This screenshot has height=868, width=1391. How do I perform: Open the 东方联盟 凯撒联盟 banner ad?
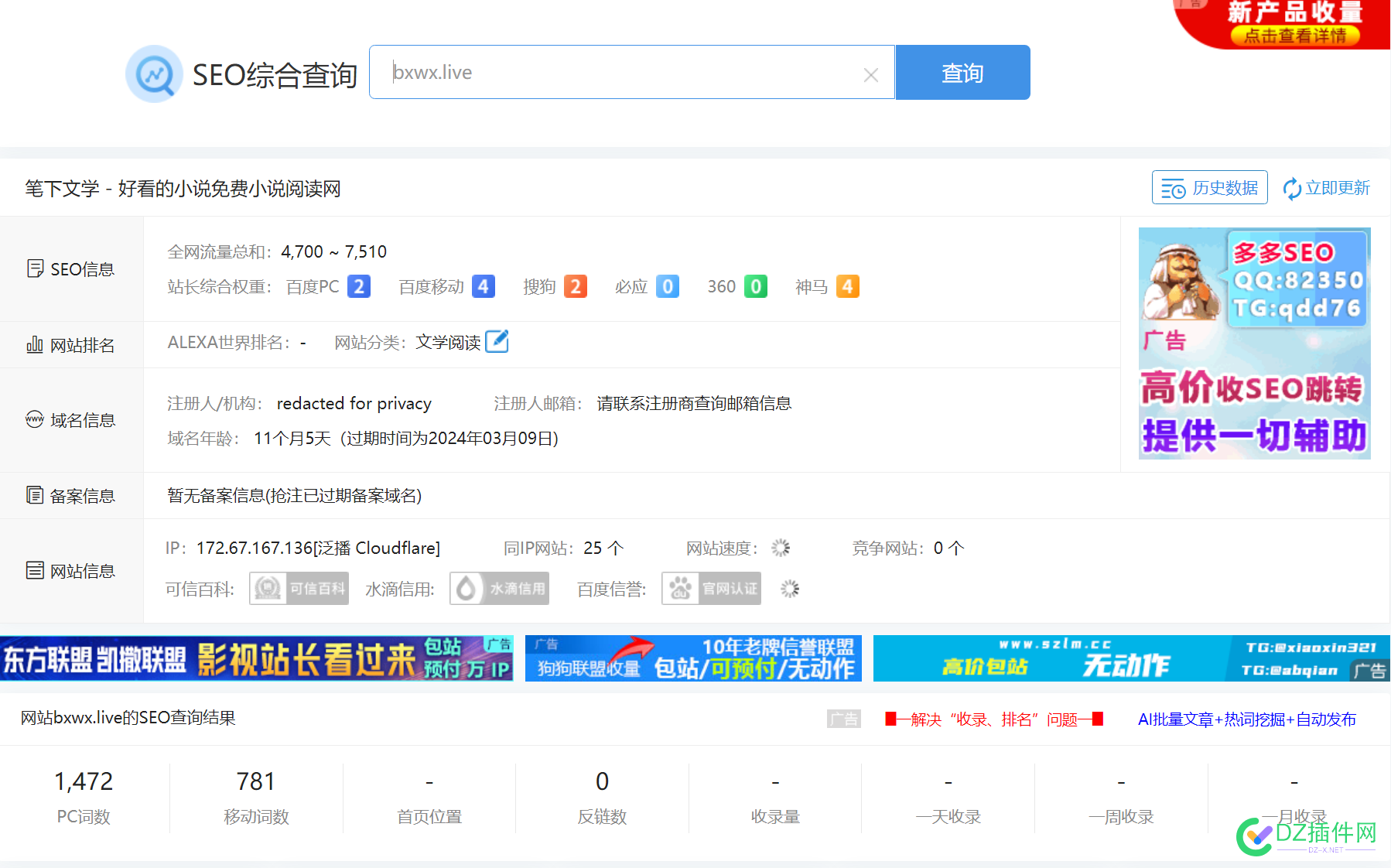pyautogui.click(x=257, y=658)
